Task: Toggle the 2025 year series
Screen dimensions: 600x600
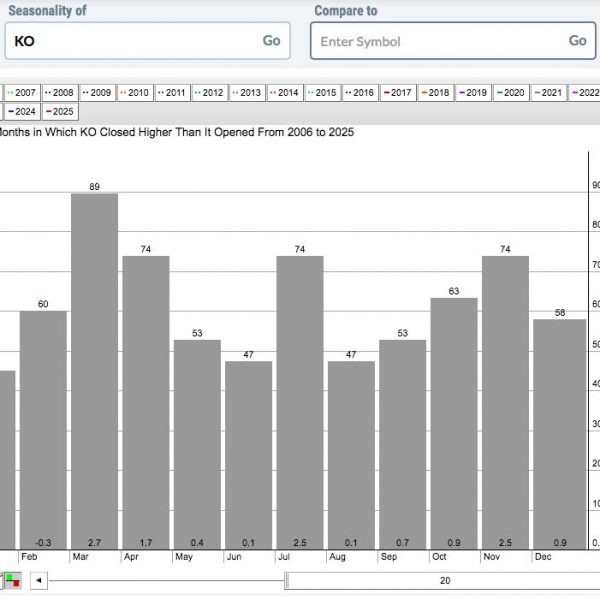Action: 60,112
